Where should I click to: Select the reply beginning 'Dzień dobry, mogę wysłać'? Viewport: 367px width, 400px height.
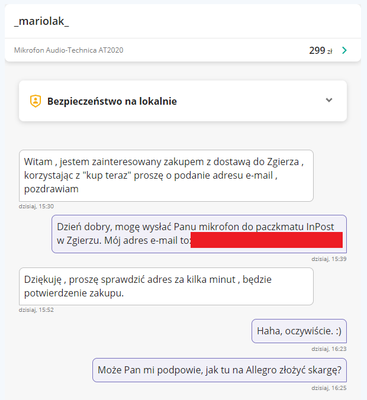pos(199,234)
